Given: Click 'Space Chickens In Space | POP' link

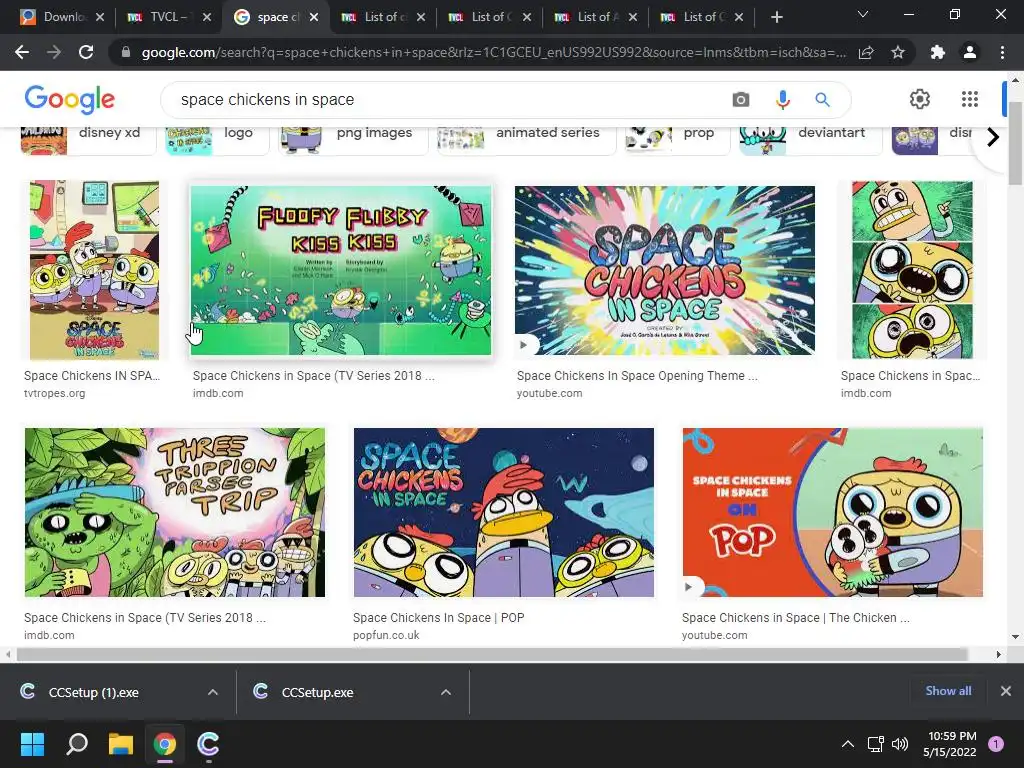Looking at the screenshot, I should [x=438, y=618].
